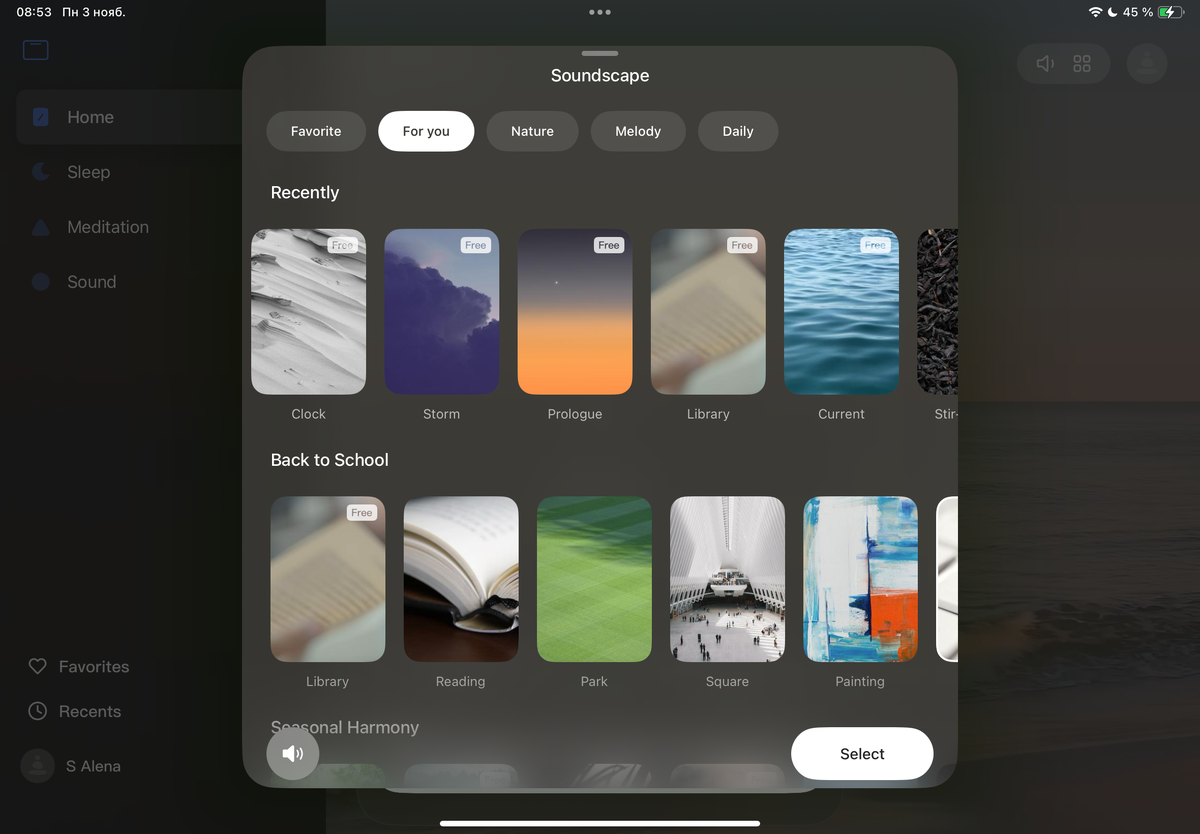Confirm with the Select button
This screenshot has height=834, width=1200.
pos(862,754)
